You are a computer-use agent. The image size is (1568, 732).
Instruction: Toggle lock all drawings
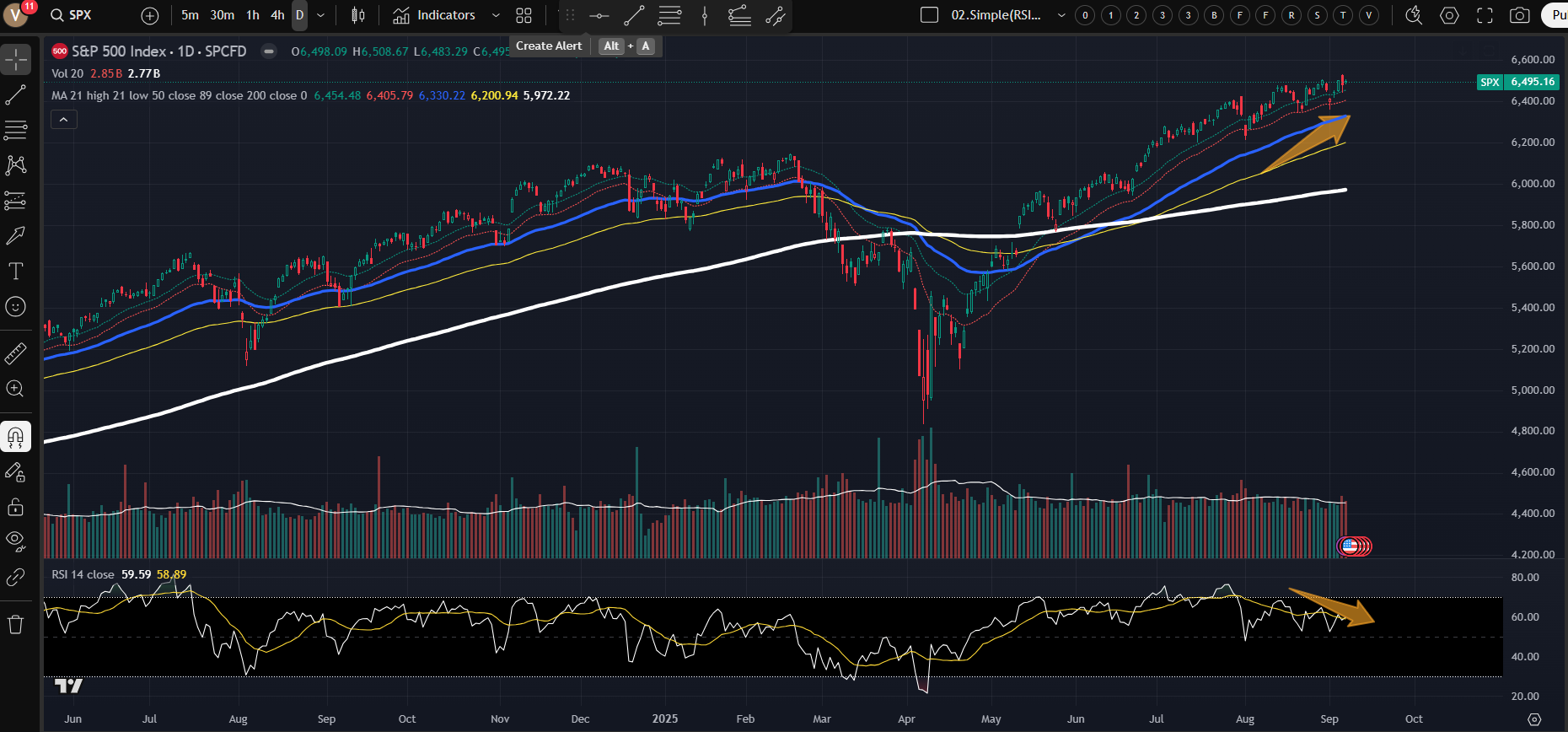tap(16, 507)
